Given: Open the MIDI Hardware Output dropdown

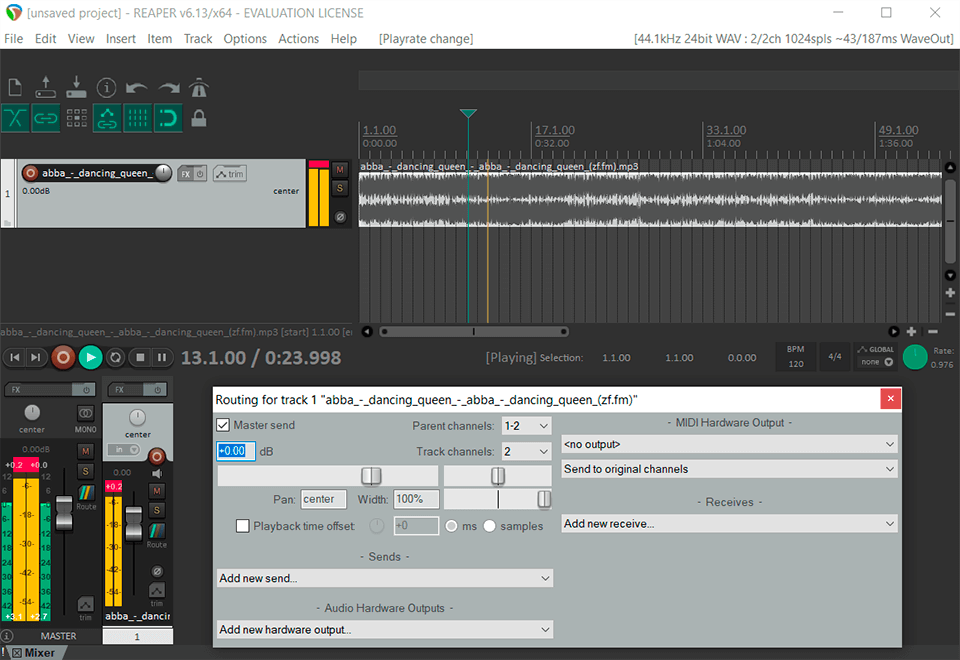Looking at the screenshot, I should tap(728, 444).
